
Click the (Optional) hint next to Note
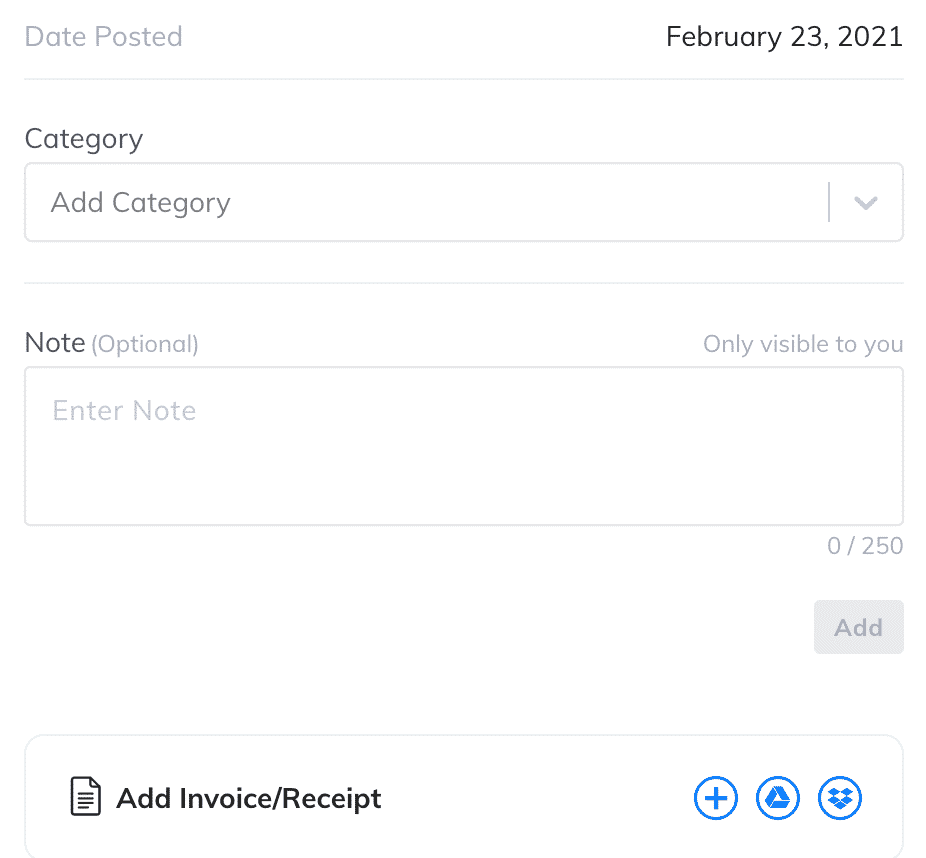(145, 344)
